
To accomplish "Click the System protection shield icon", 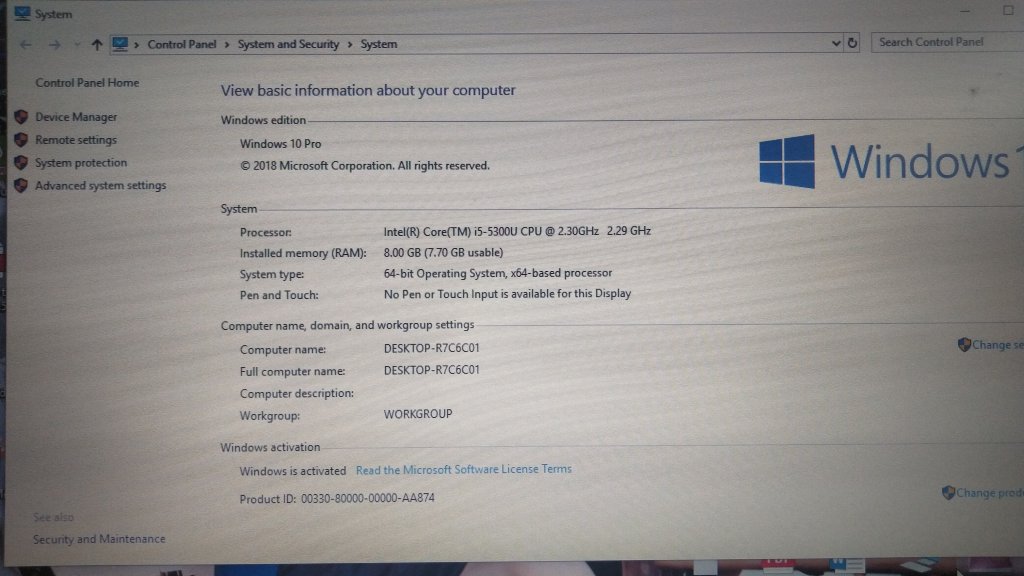I will tap(21, 163).
